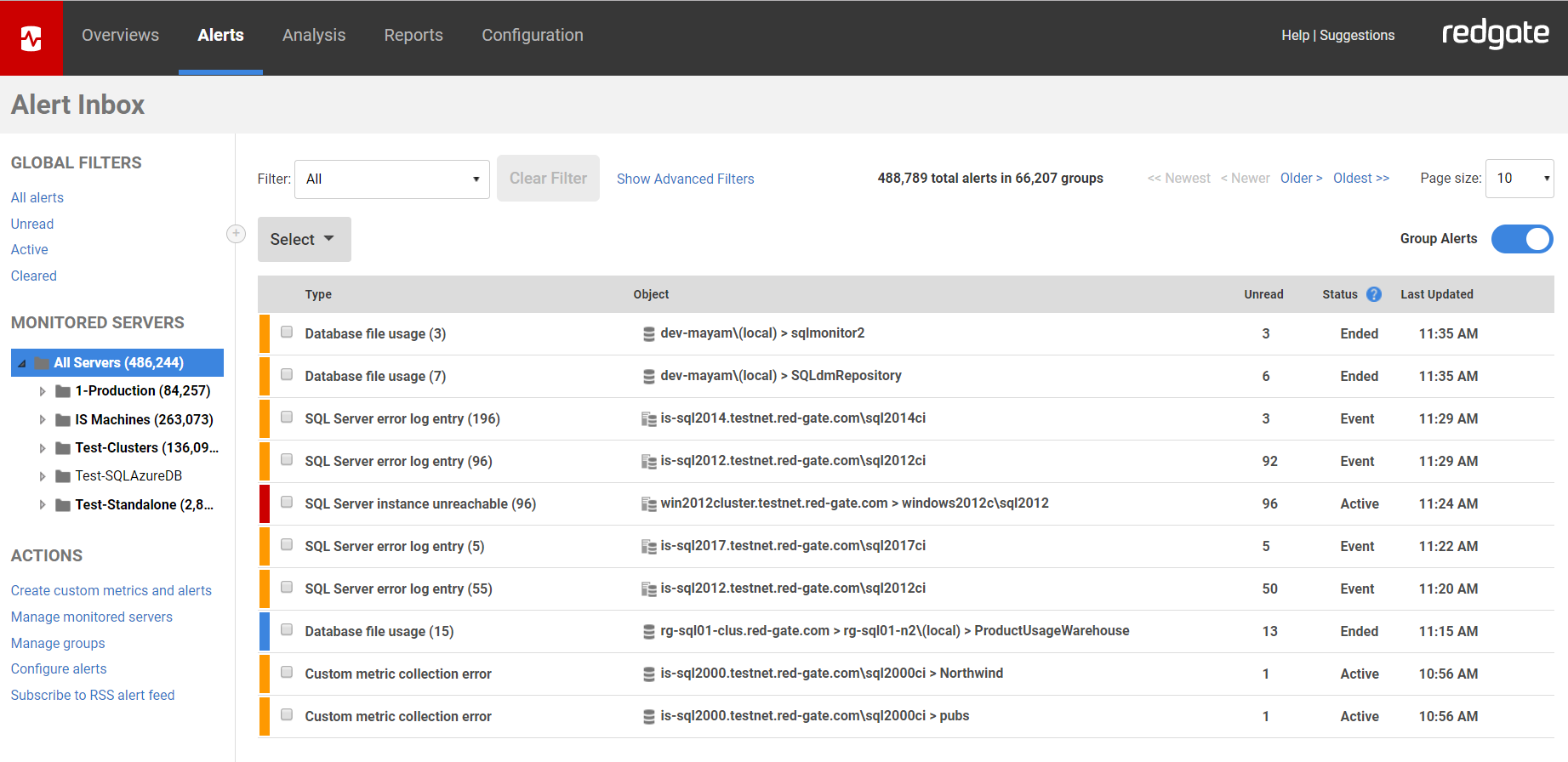Screen dimensions: 1568x762
Task: Sort by Unread column header
Action: [x=1263, y=294]
